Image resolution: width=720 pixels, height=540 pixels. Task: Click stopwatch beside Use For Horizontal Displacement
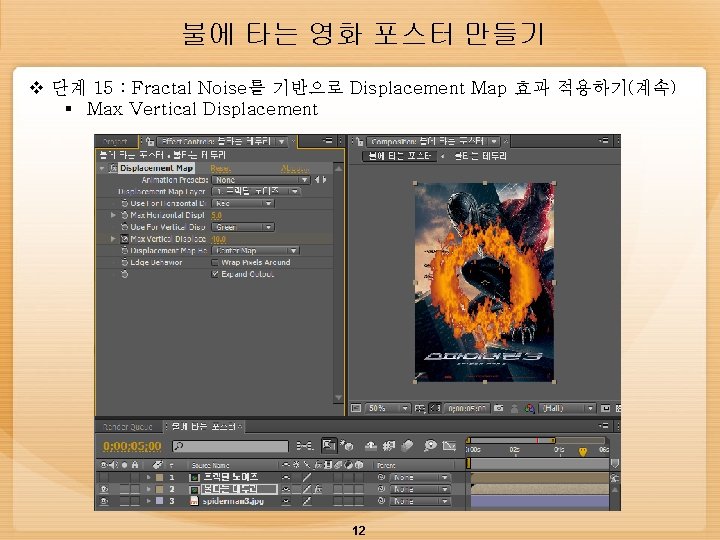pyautogui.click(x=124, y=203)
